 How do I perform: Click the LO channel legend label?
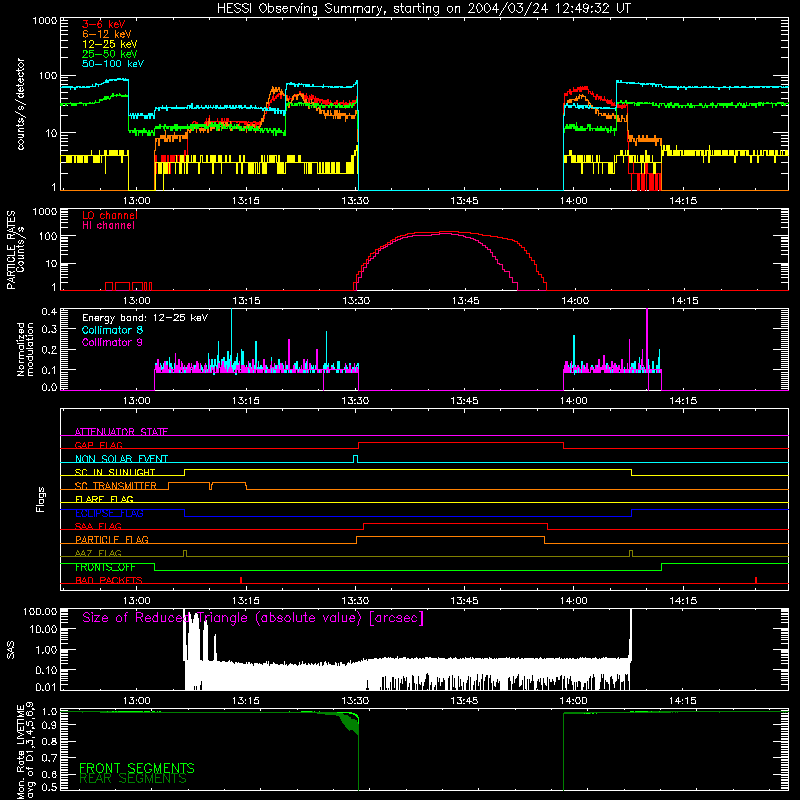pyautogui.click(x=110, y=215)
